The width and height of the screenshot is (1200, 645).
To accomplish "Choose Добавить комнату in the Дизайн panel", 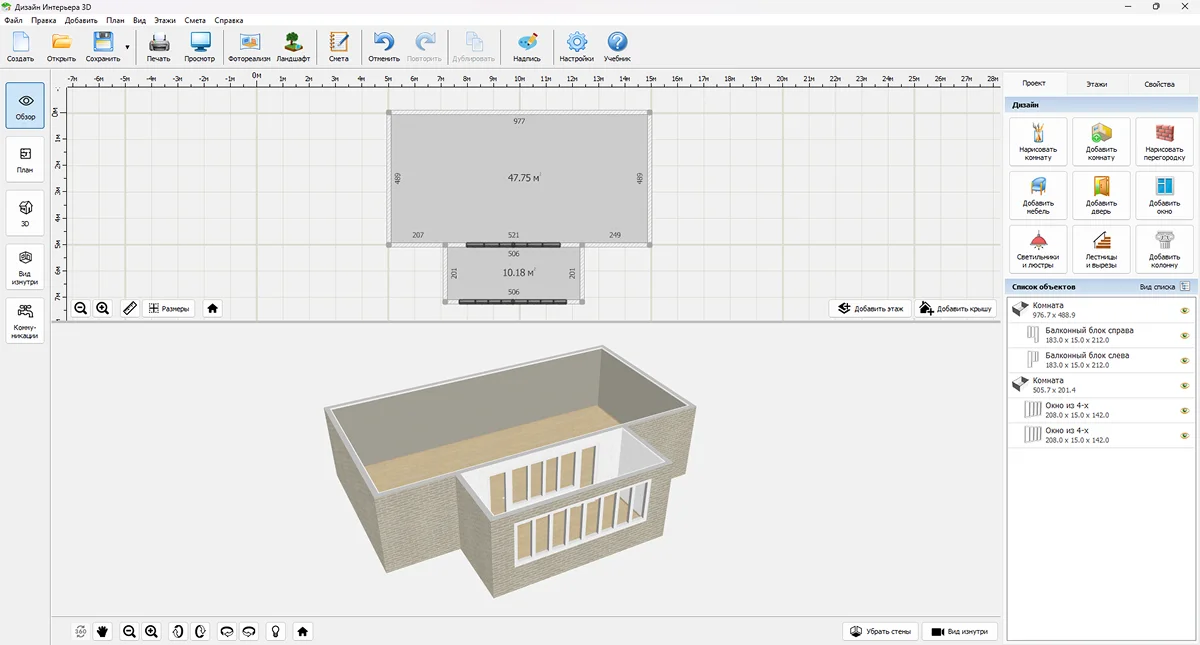I will [x=1101, y=142].
